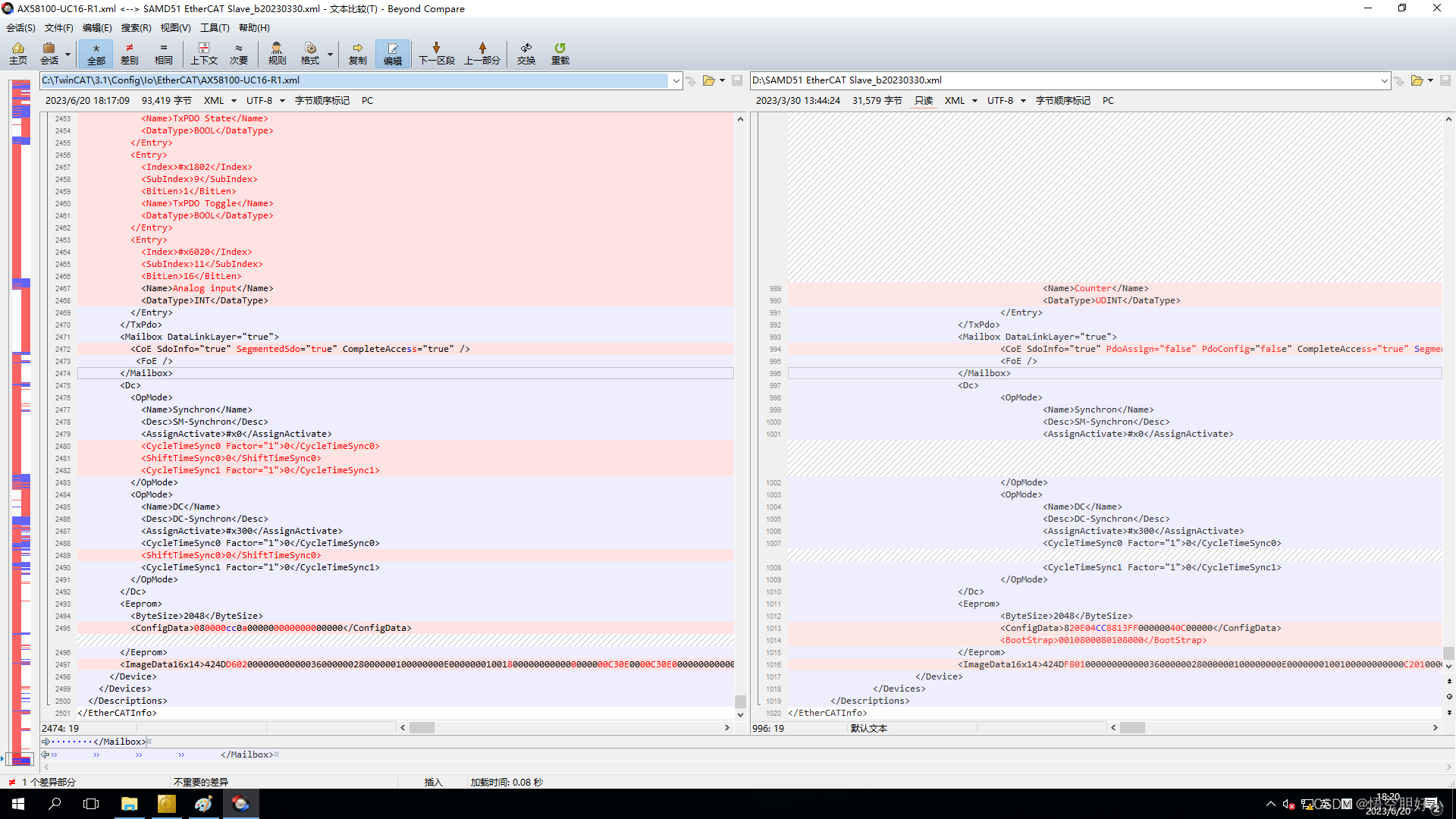This screenshot has width=1456, height=819.
Task: Toggle the 相同 (Same) filter
Action: tap(164, 54)
